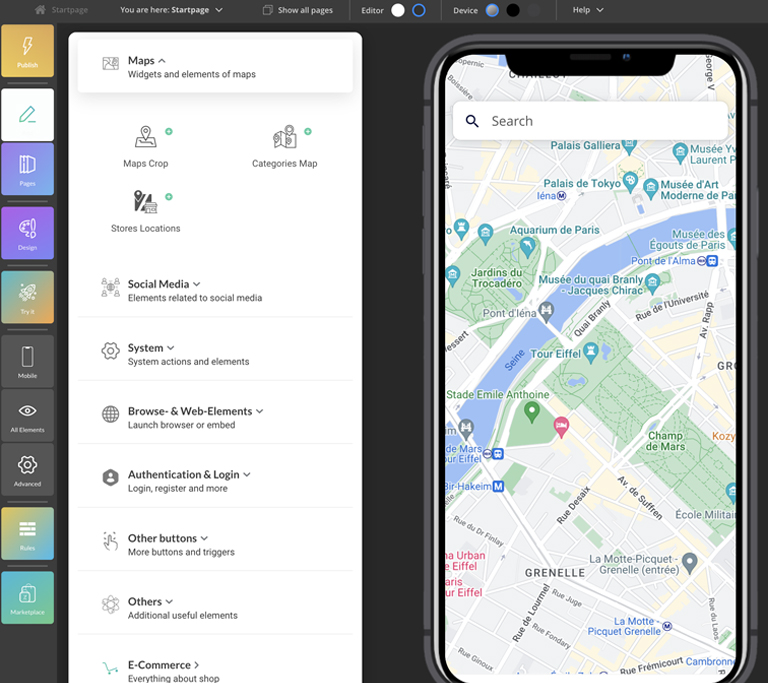Select the dark grey Device color option
The image size is (768, 683).
[x=533, y=10]
